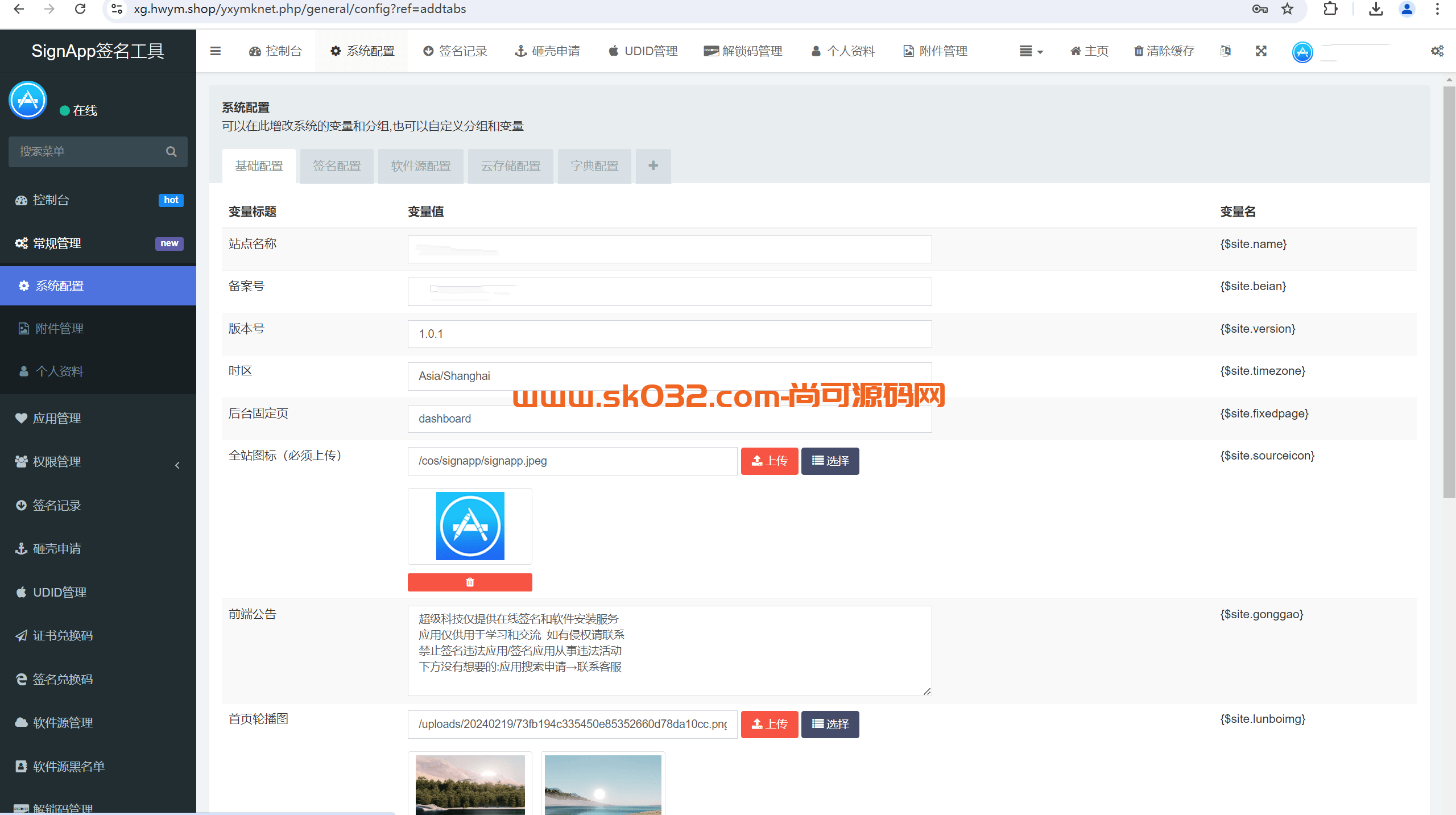Add a new config group with plus tab

[x=653, y=166]
